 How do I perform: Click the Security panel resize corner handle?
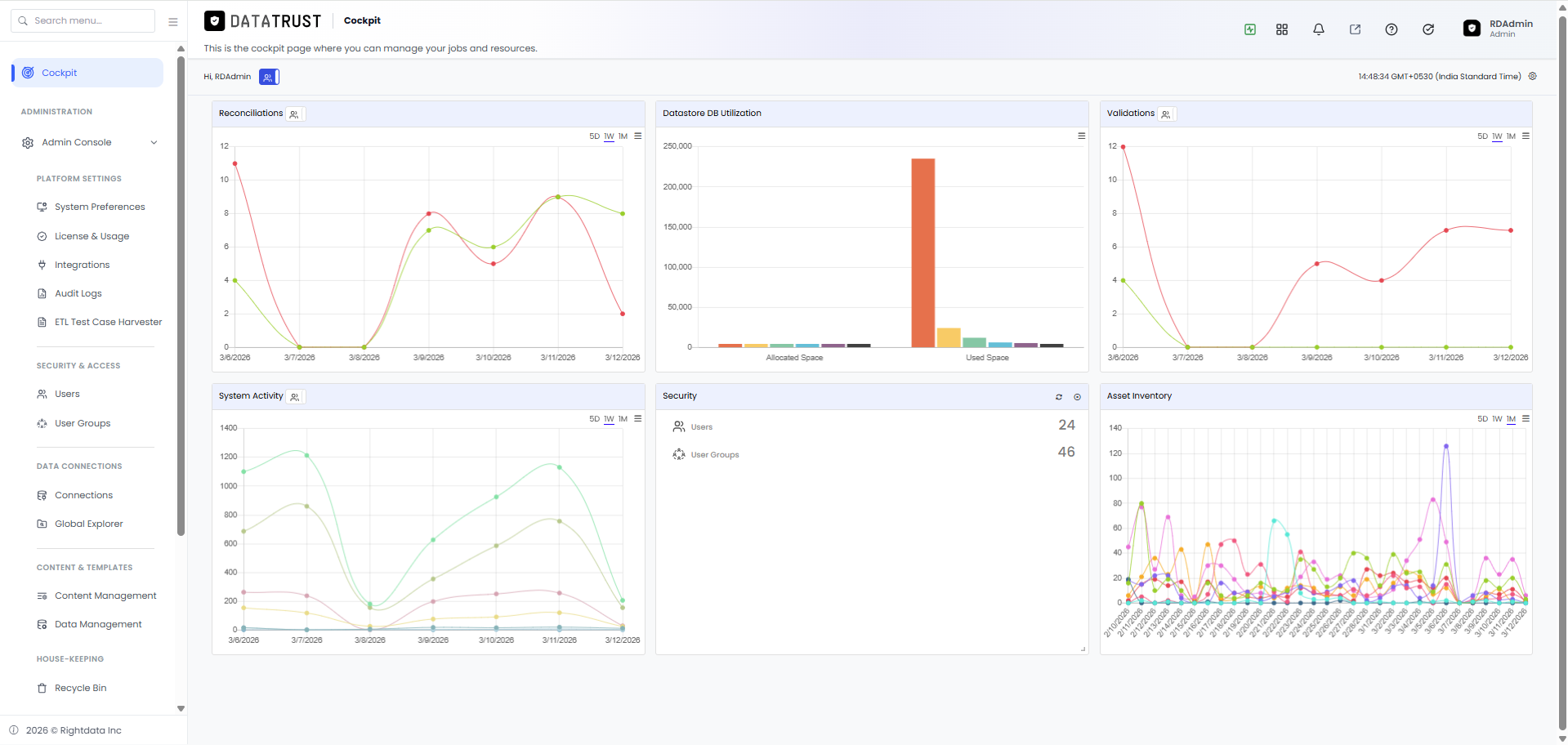tap(1083, 649)
